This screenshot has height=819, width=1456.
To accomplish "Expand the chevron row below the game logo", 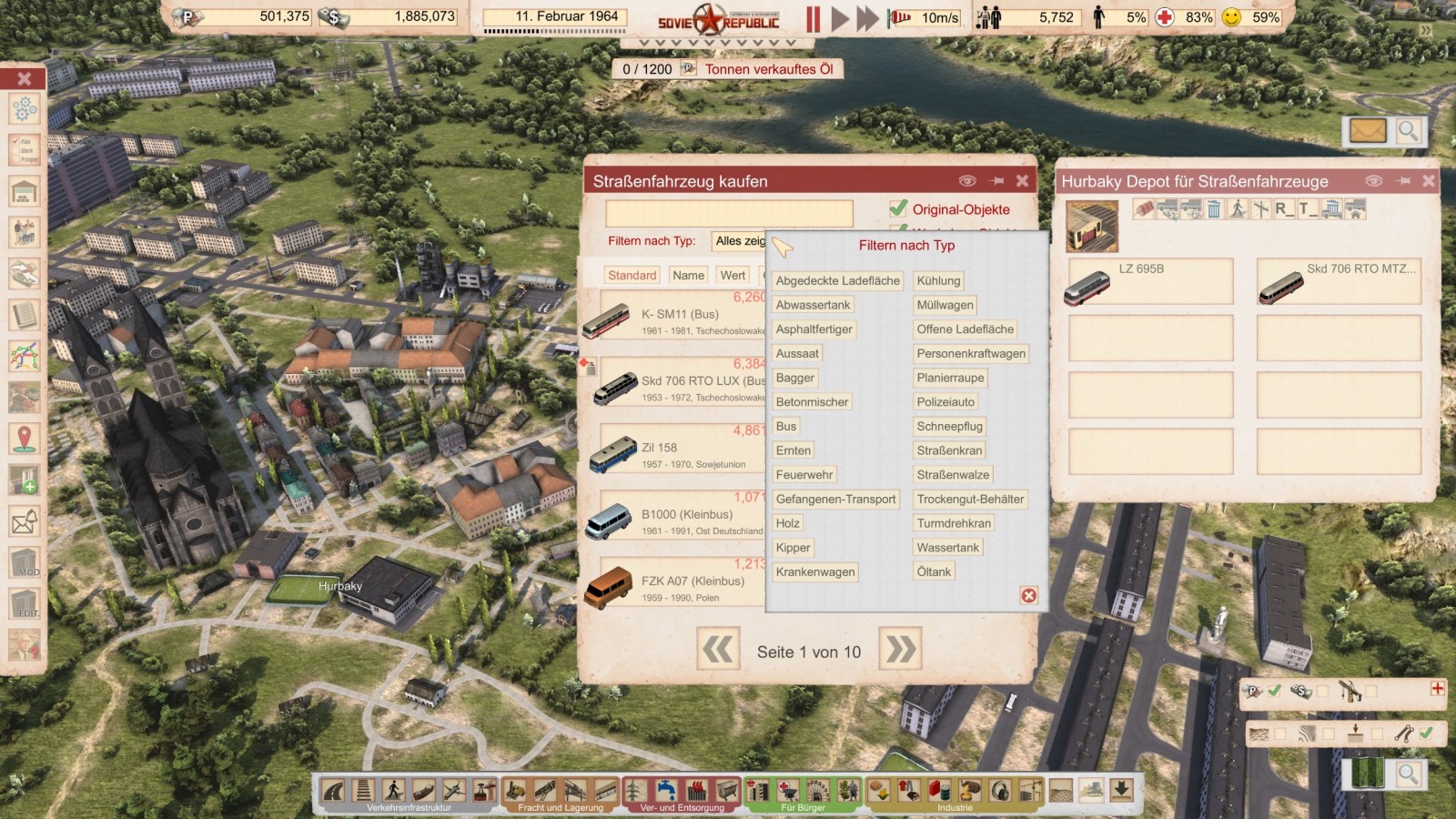I will pyautogui.click(x=718, y=43).
